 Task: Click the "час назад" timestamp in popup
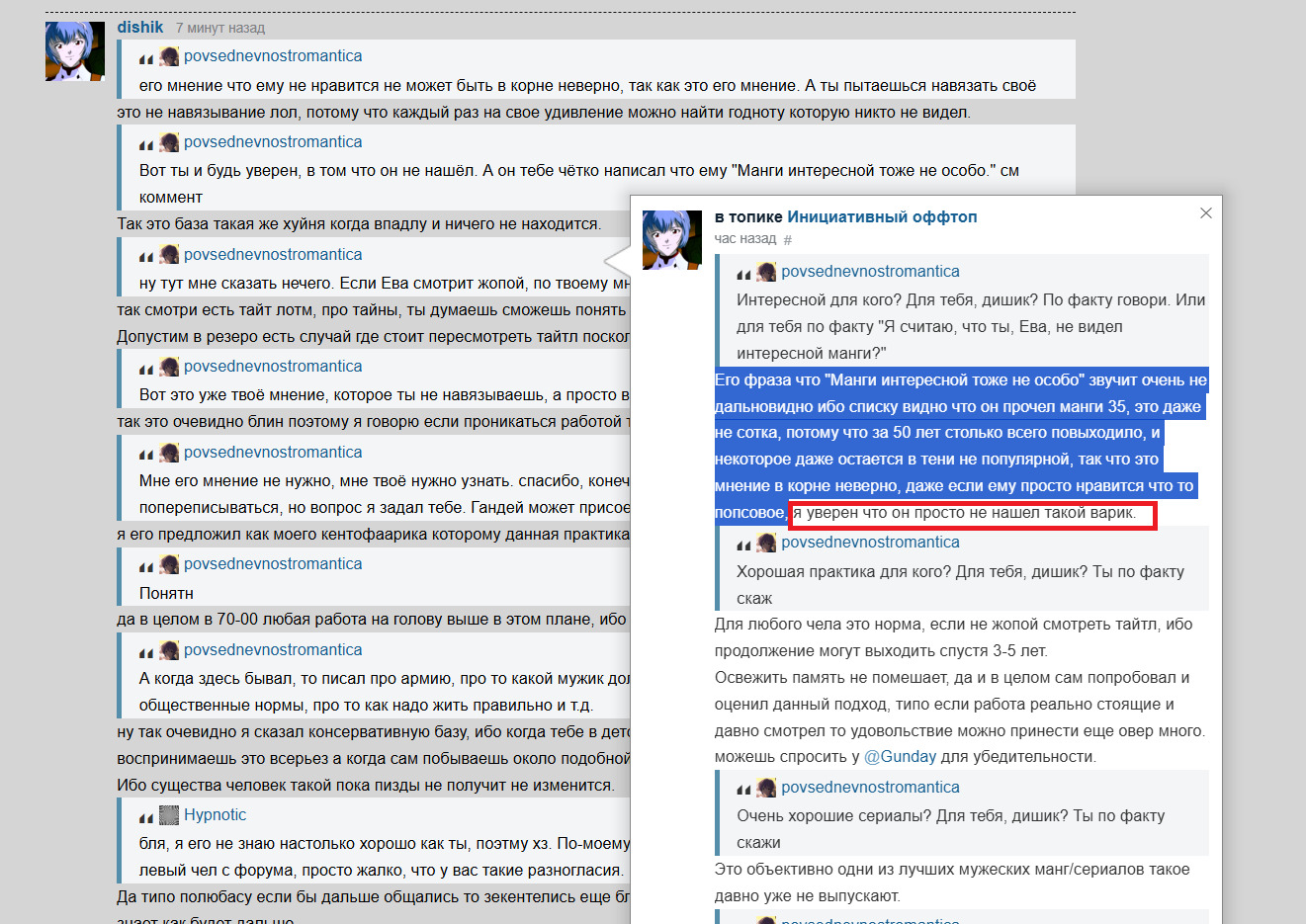(745, 239)
